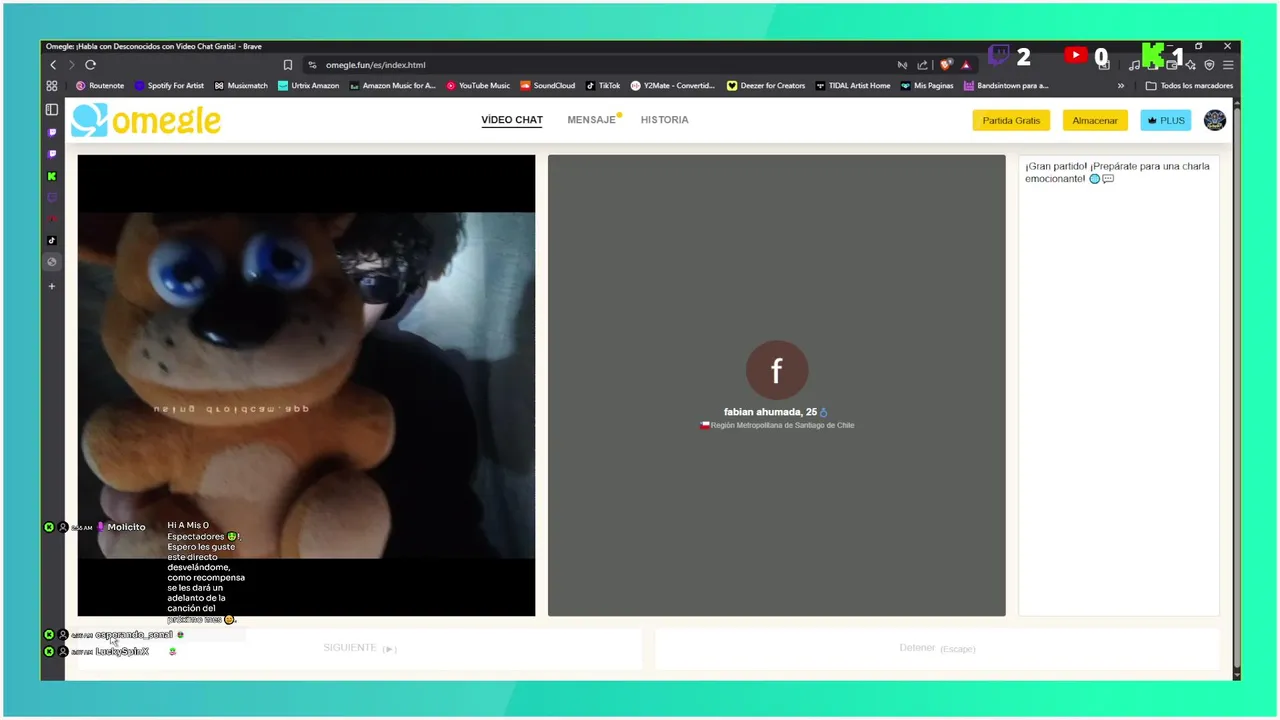The image size is (1280, 720).
Task: Open the Spotify For Artist bookmark
Action: pos(169,86)
